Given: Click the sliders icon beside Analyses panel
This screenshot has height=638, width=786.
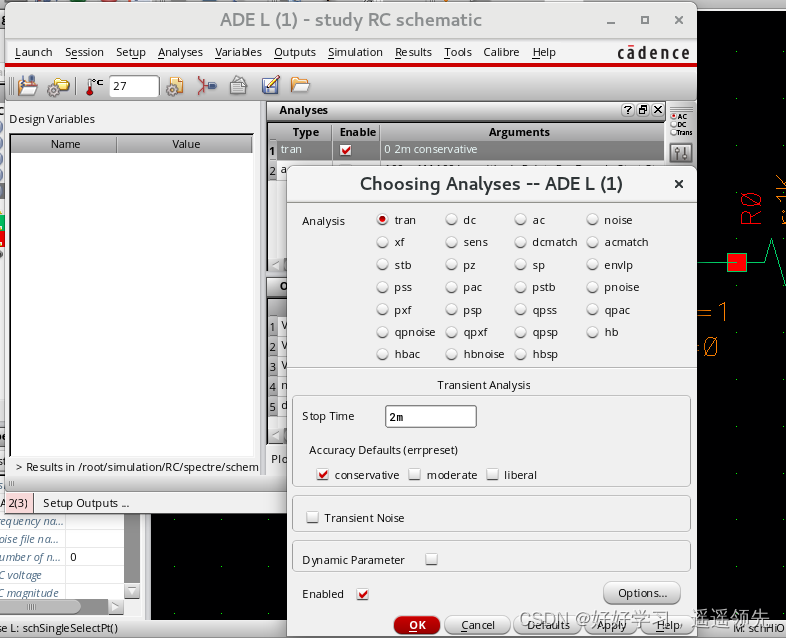Looking at the screenshot, I should [681, 153].
